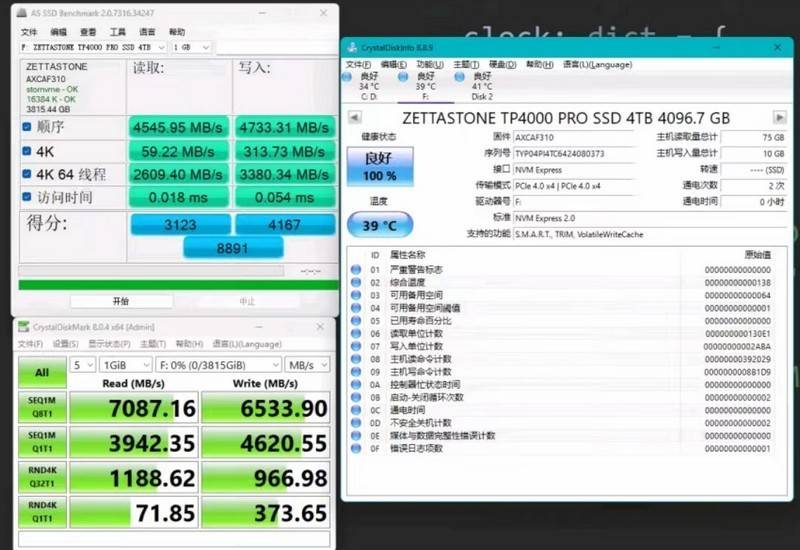Run the RND4K Q32T1 test
Image resolution: width=800 pixels, height=550 pixels.
click(x=42, y=477)
